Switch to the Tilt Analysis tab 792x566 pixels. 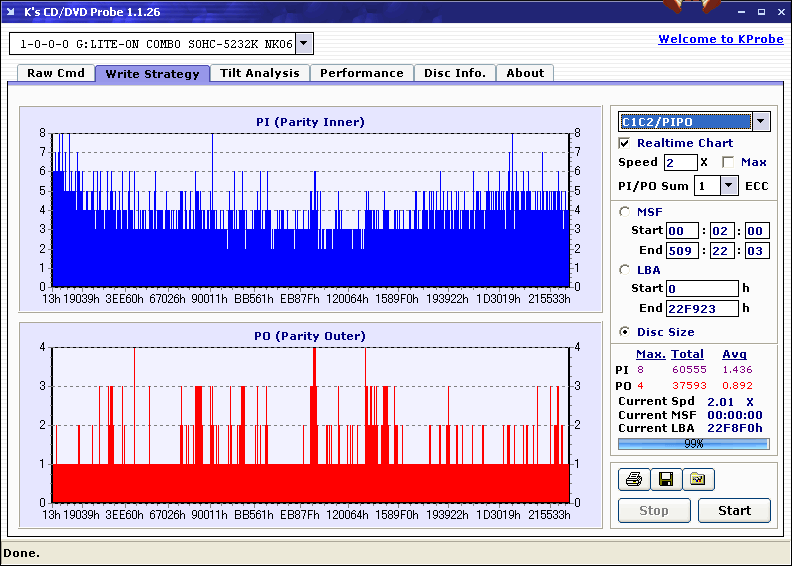260,73
